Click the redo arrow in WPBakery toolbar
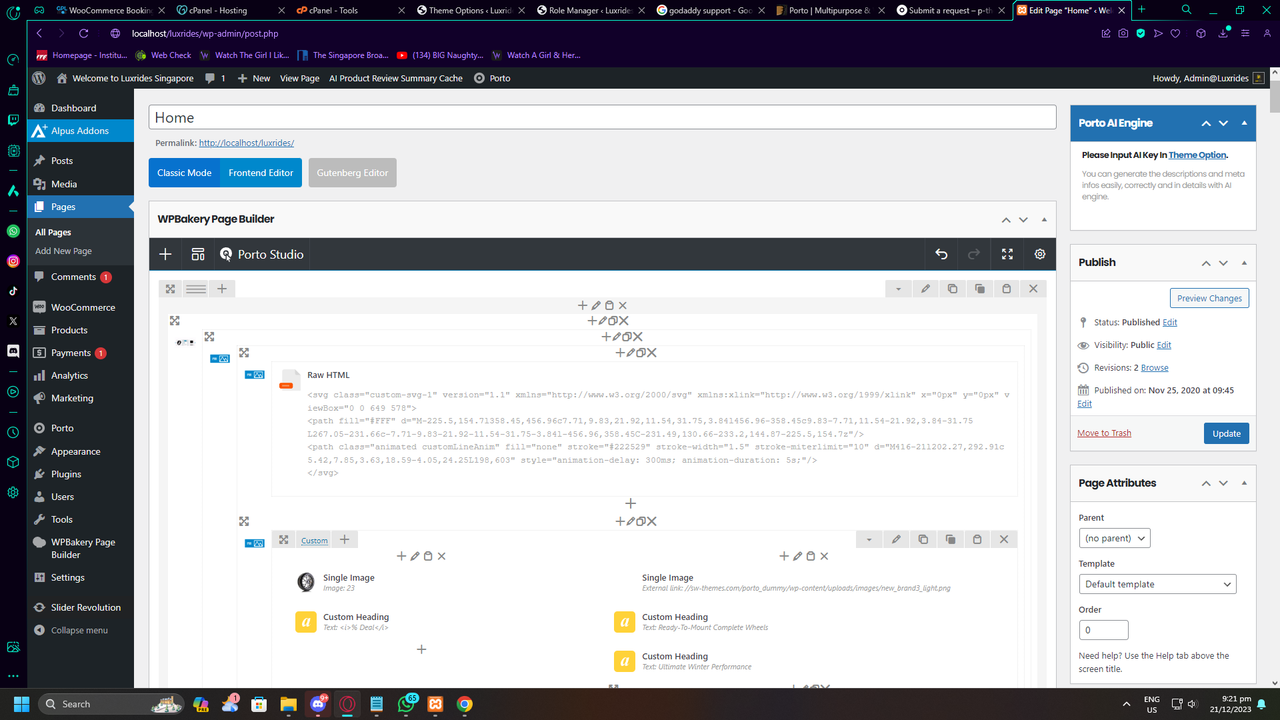 [x=974, y=254]
